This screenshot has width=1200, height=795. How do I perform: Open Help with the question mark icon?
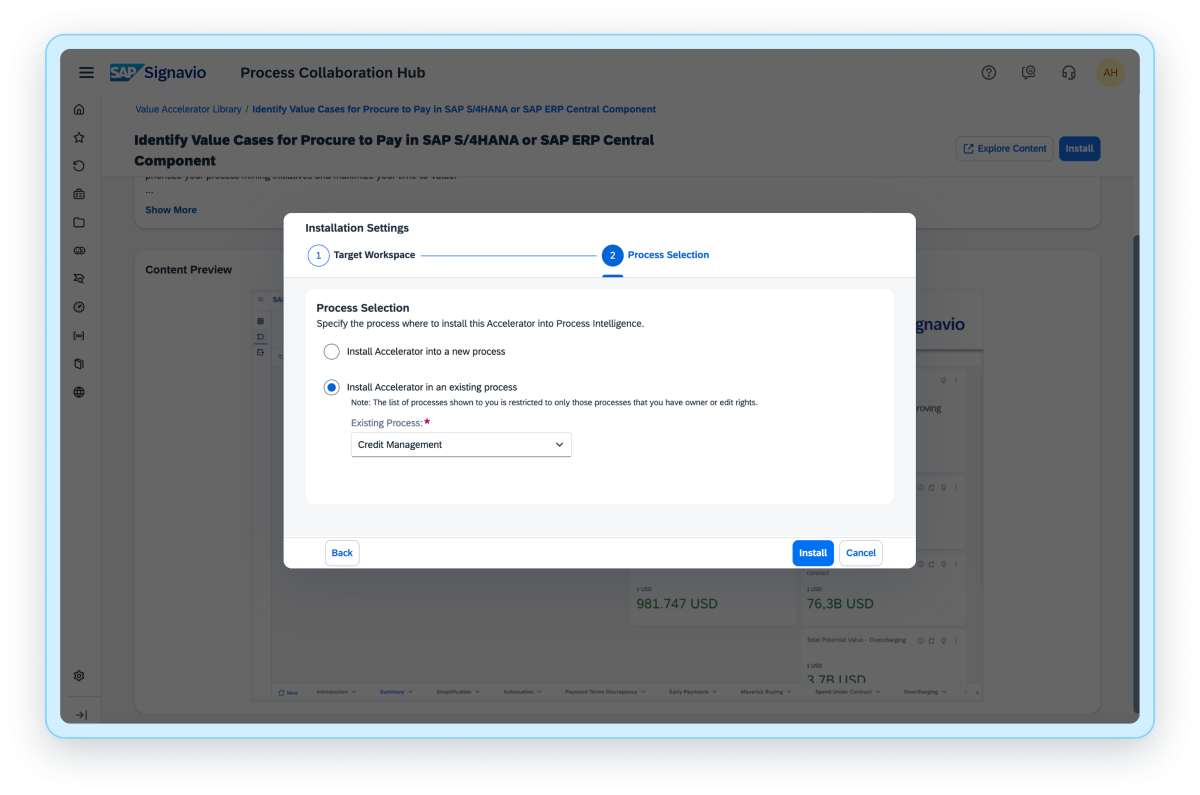[989, 72]
